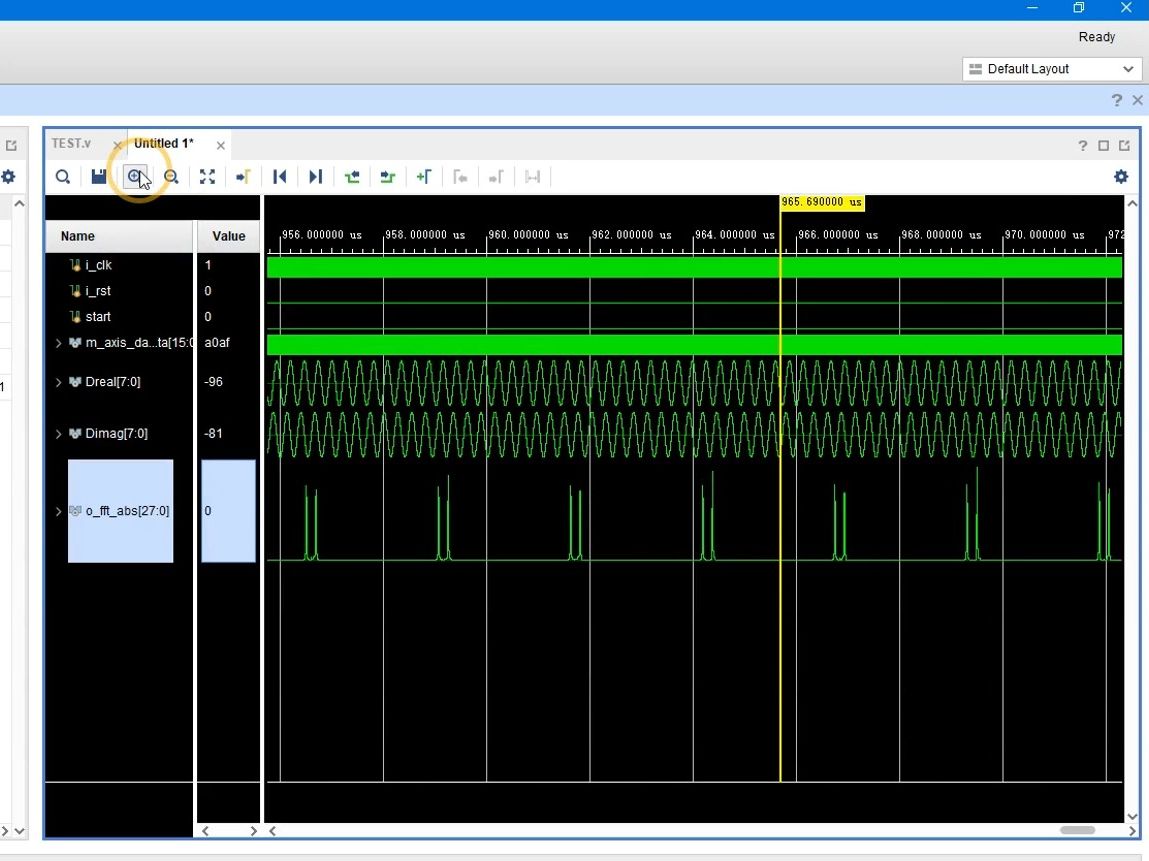
Task: Expand the o_fft_abs[27:0] signal
Action: coord(57,511)
